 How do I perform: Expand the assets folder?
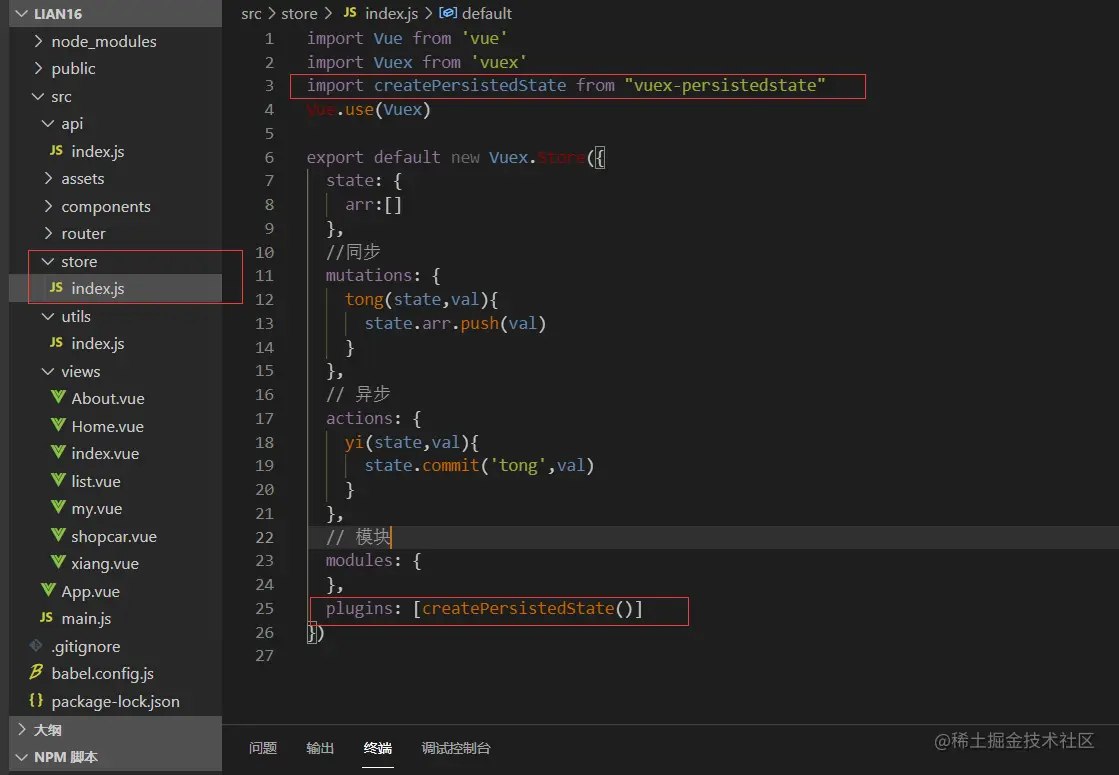pos(48,178)
